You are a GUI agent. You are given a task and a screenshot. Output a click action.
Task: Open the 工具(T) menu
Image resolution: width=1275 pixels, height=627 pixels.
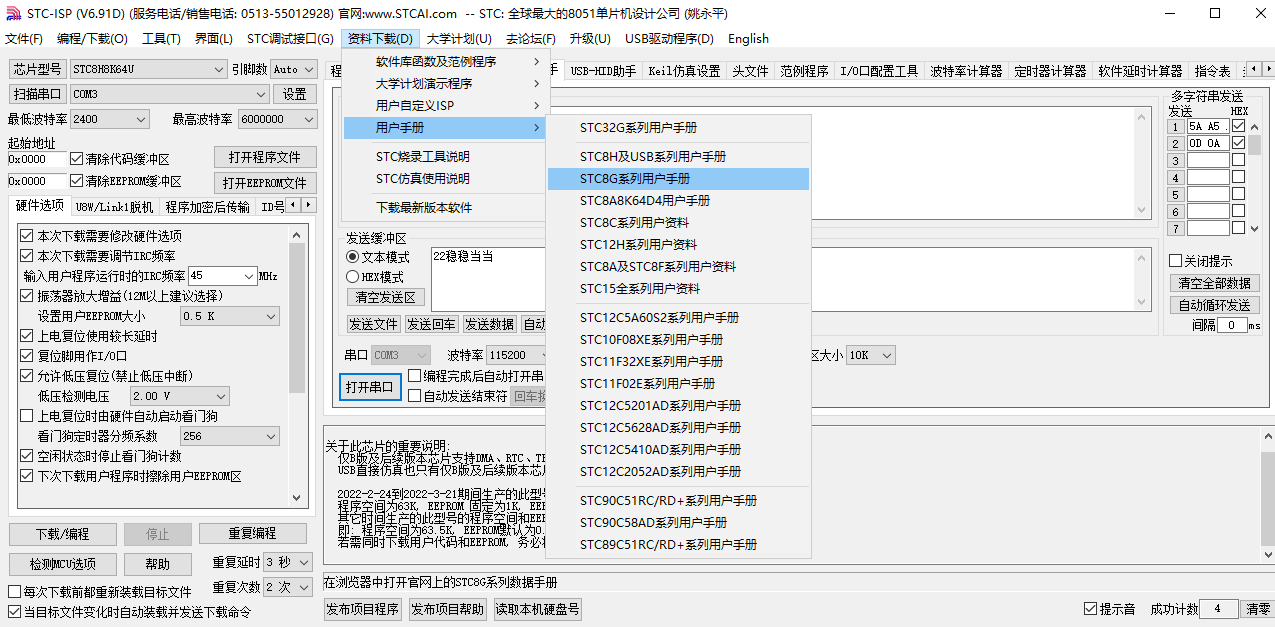tap(161, 39)
